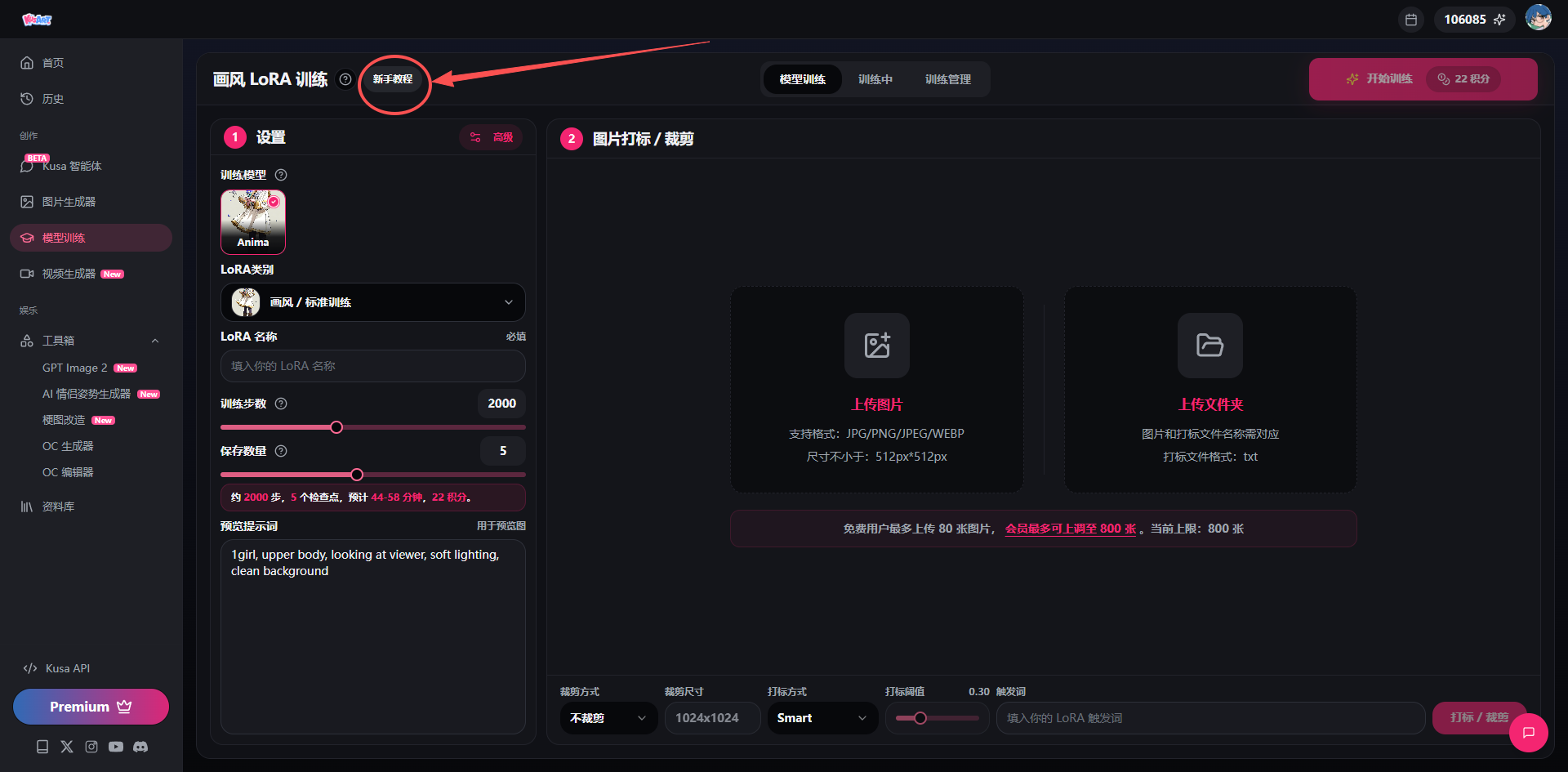The image size is (1568, 772).
Task: Click the 上传图片 upload card
Action: (877, 389)
